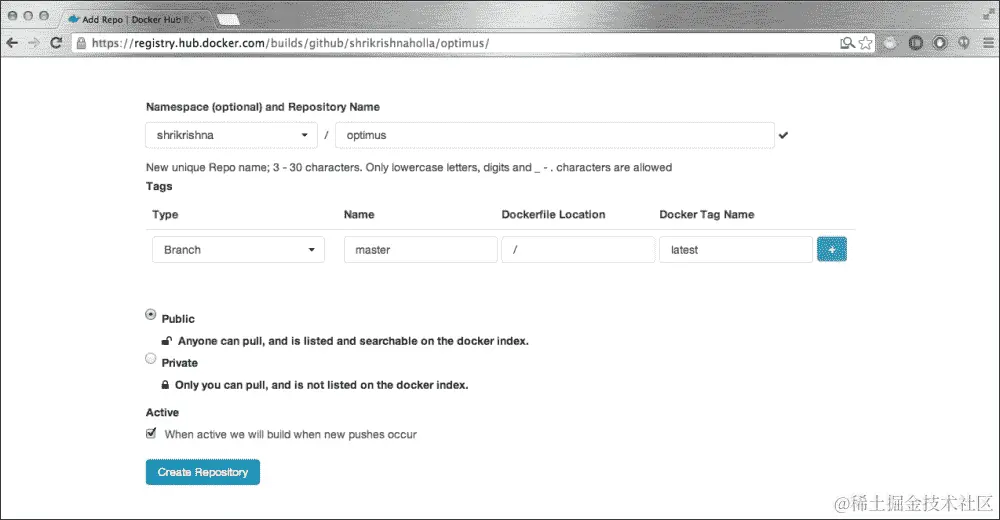Click the browser forward arrow
The image size is (1000, 520).
pyautogui.click(x=34, y=43)
